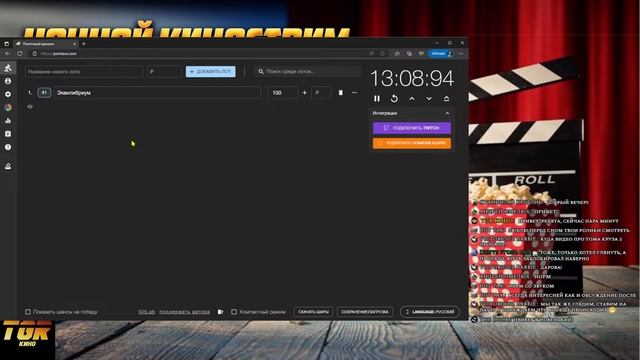
Task: Decrease timer with the down chevron
Action: 429,98
